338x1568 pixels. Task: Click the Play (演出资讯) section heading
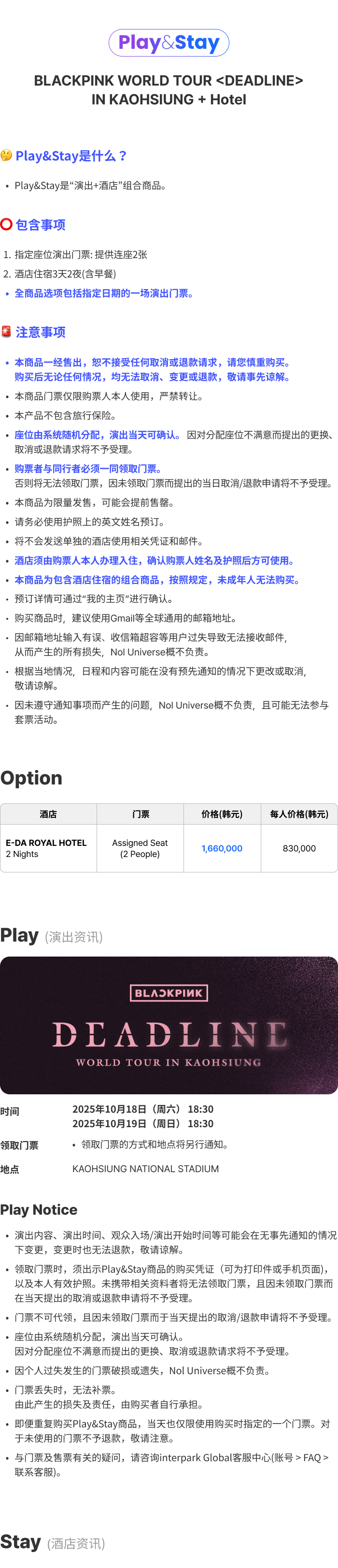pyautogui.click(x=52, y=935)
